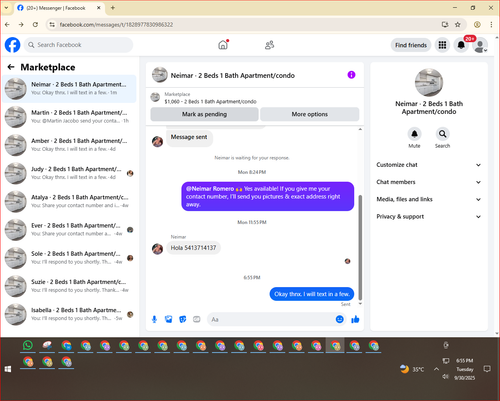Select the Messenger | Facebook browser tab
The height and width of the screenshot is (401, 500).
tap(59, 8)
